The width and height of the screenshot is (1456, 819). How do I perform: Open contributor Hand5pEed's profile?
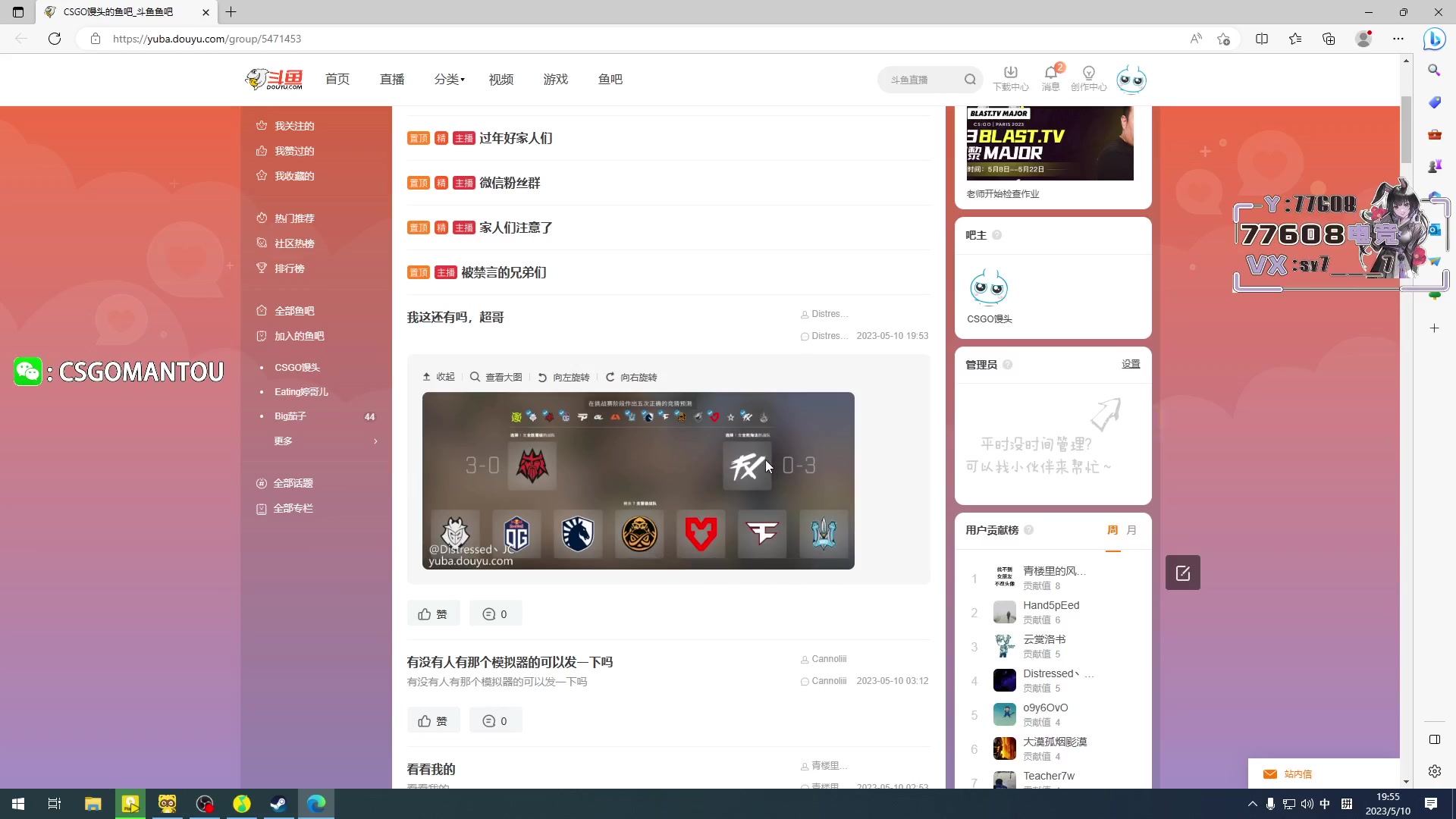pos(1051,605)
